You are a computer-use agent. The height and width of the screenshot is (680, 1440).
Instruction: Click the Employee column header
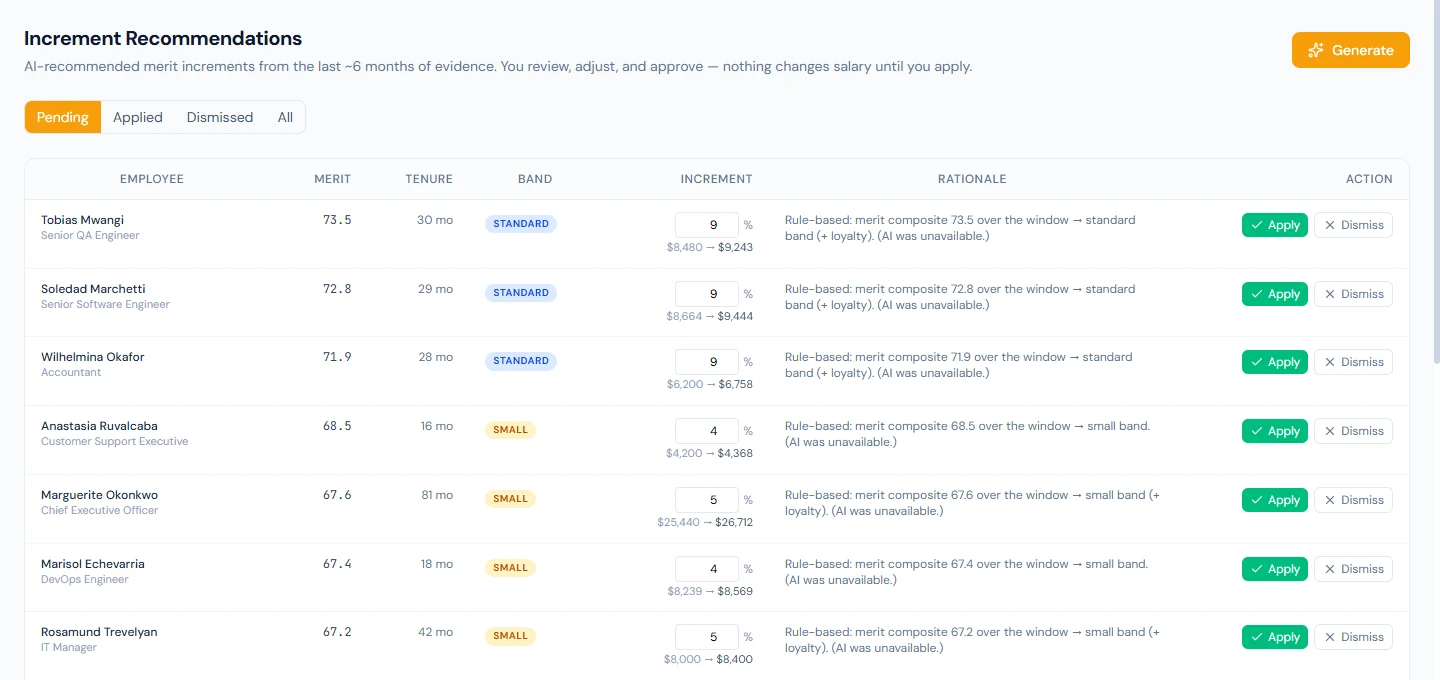152,179
